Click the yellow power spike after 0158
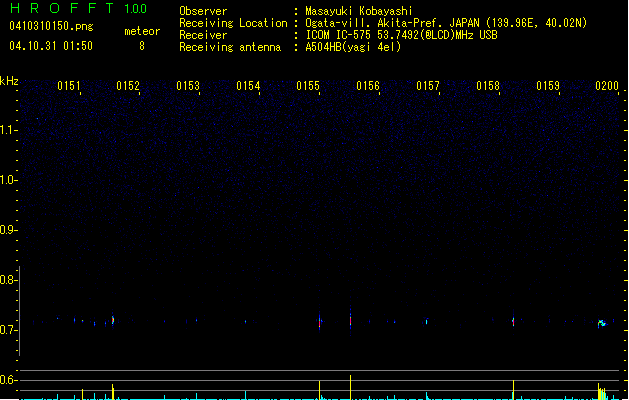The width and height of the screenshot is (629, 400). click(513, 390)
